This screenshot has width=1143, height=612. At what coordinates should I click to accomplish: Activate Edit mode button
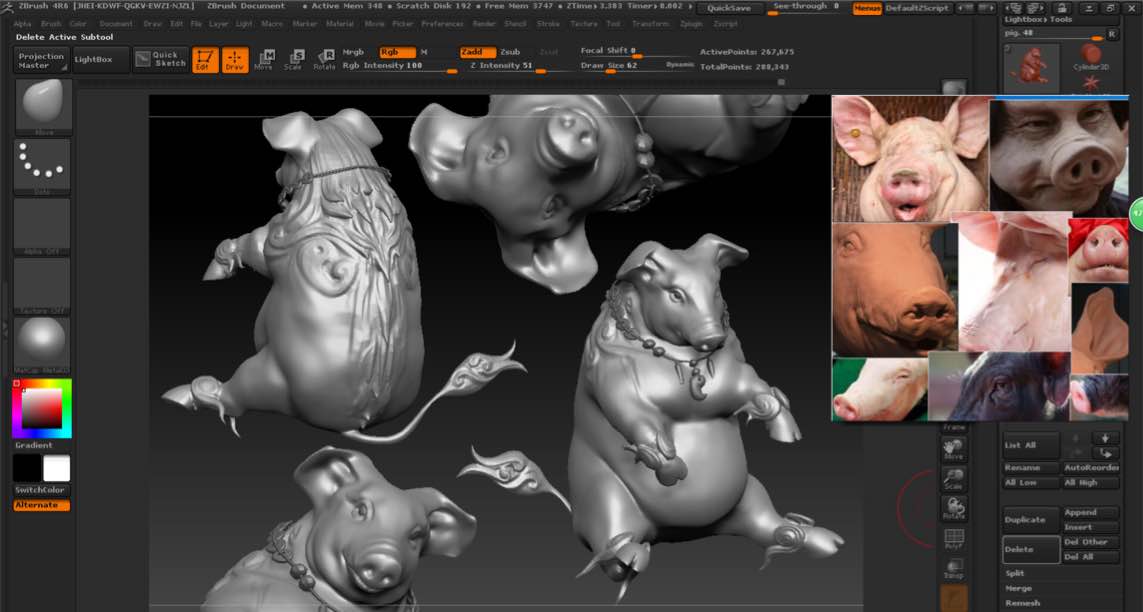point(205,60)
